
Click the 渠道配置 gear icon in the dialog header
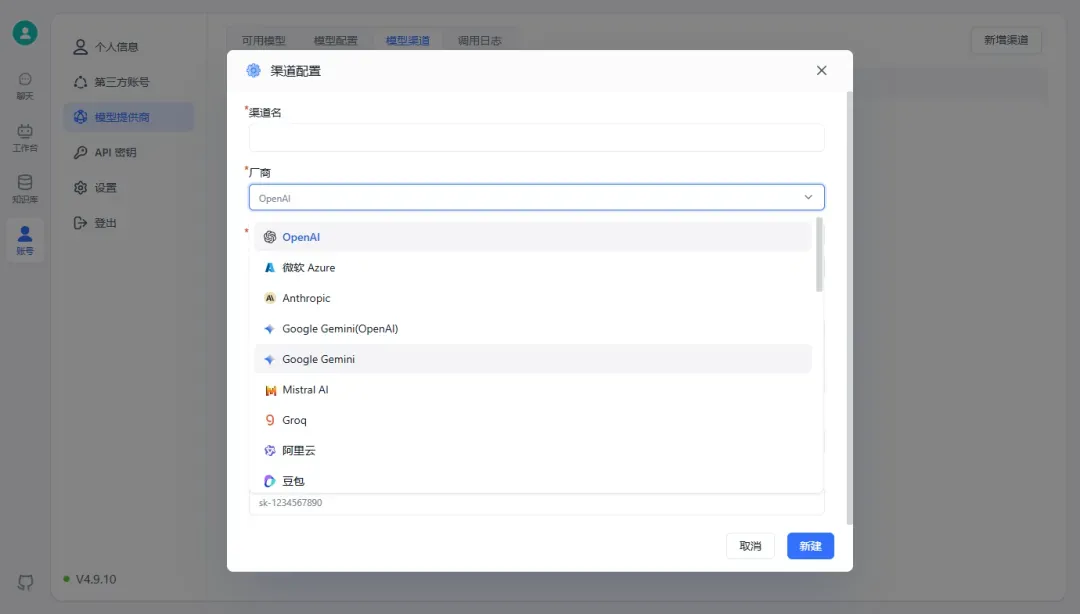coord(253,70)
